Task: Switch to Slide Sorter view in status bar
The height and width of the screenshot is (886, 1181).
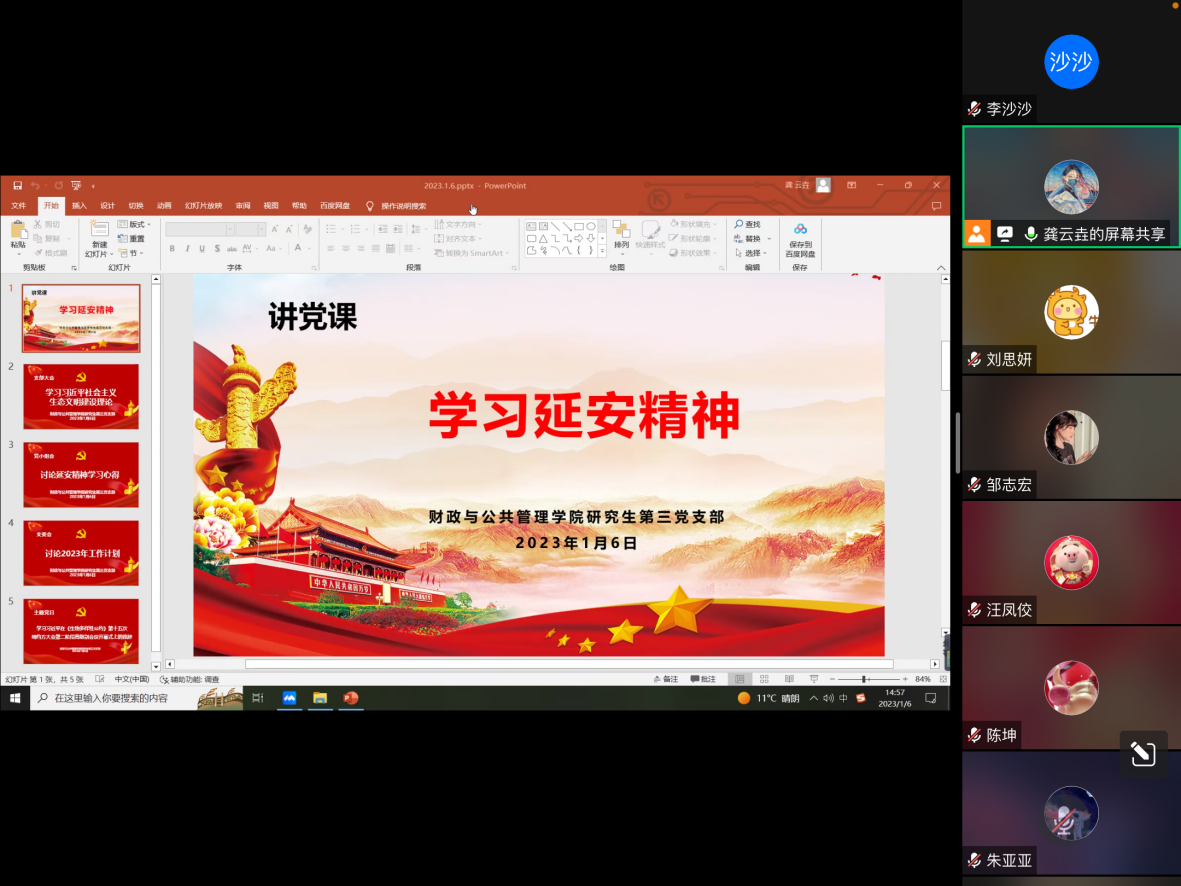Action: [x=764, y=679]
